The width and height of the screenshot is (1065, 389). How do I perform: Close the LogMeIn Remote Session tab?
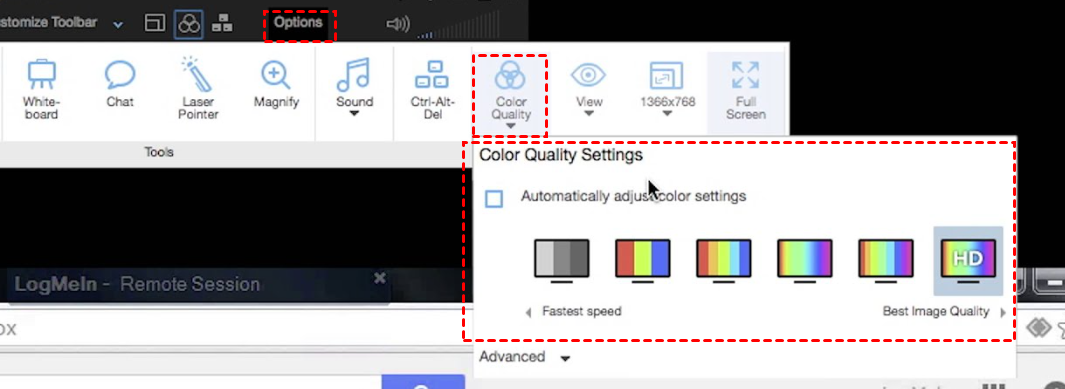pos(380,278)
